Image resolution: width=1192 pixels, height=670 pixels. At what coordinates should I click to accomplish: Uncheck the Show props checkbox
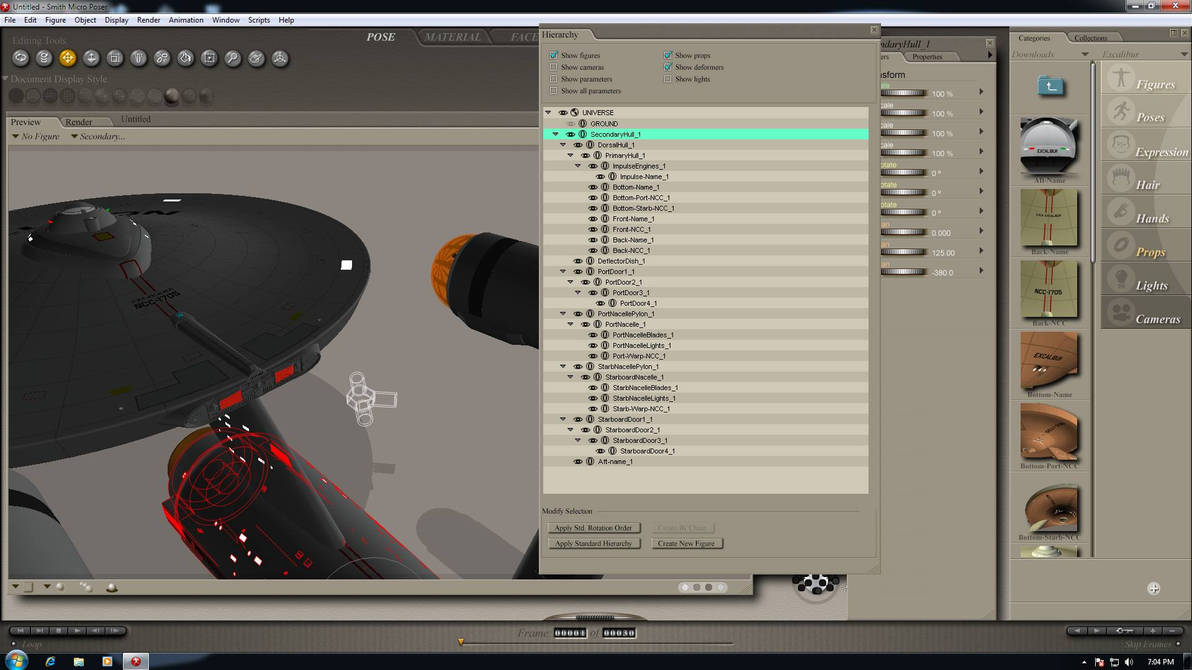667,55
